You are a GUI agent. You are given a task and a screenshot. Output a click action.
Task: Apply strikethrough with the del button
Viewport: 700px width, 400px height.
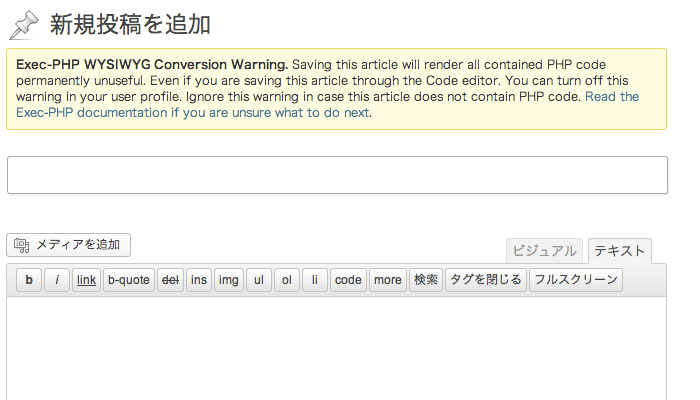[171, 280]
